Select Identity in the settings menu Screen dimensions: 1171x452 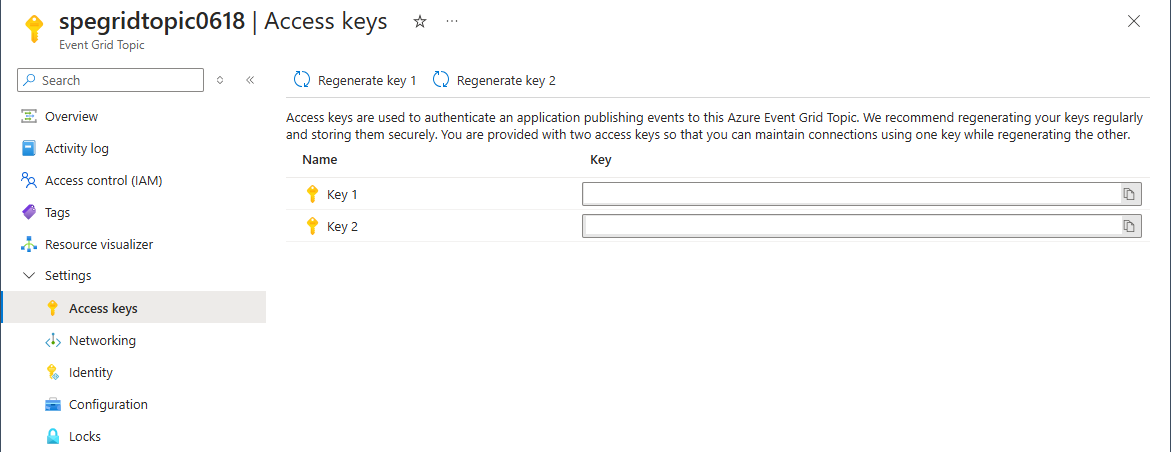pos(91,373)
